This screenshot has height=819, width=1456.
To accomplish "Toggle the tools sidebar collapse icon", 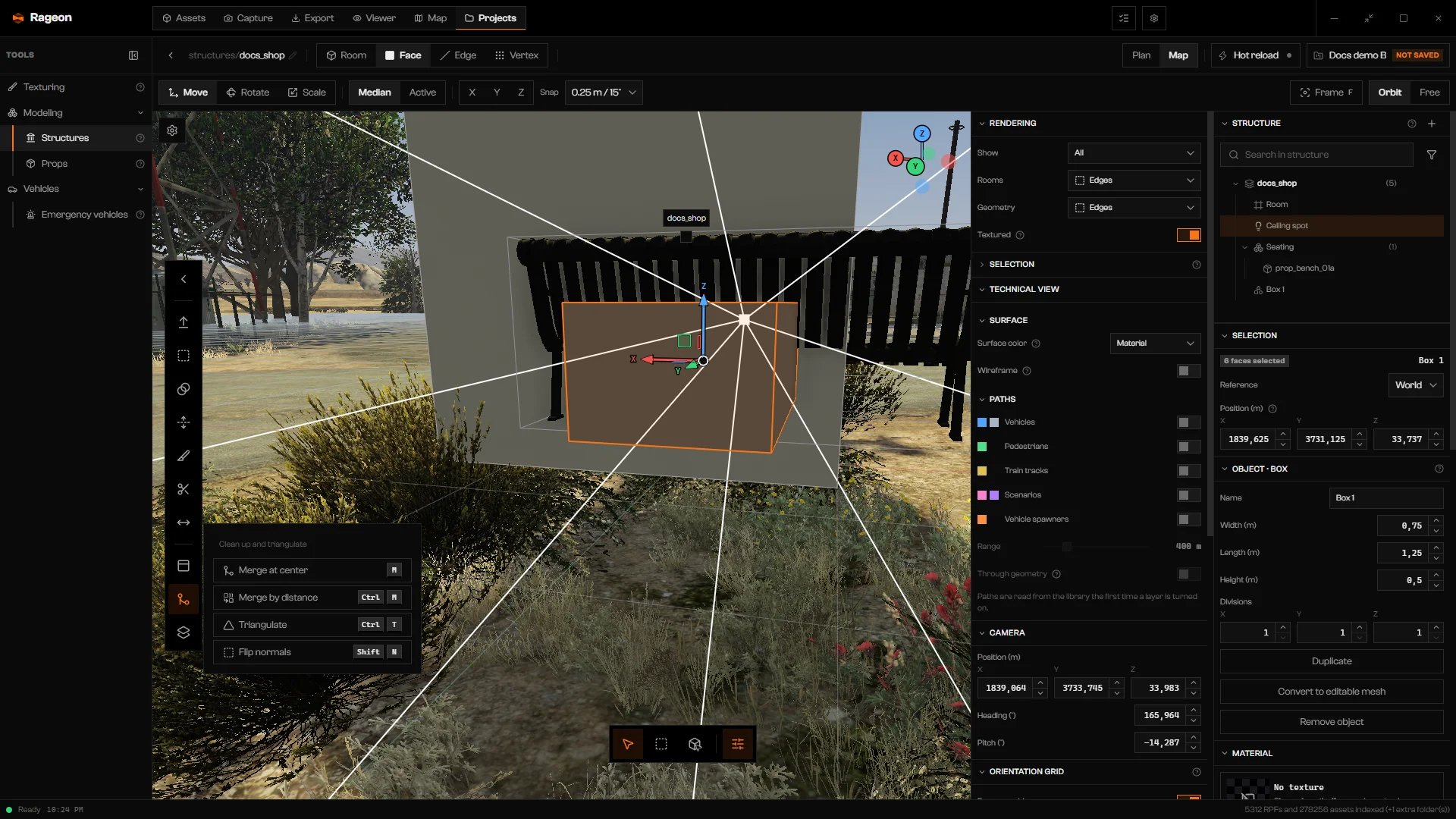I will click(133, 55).
